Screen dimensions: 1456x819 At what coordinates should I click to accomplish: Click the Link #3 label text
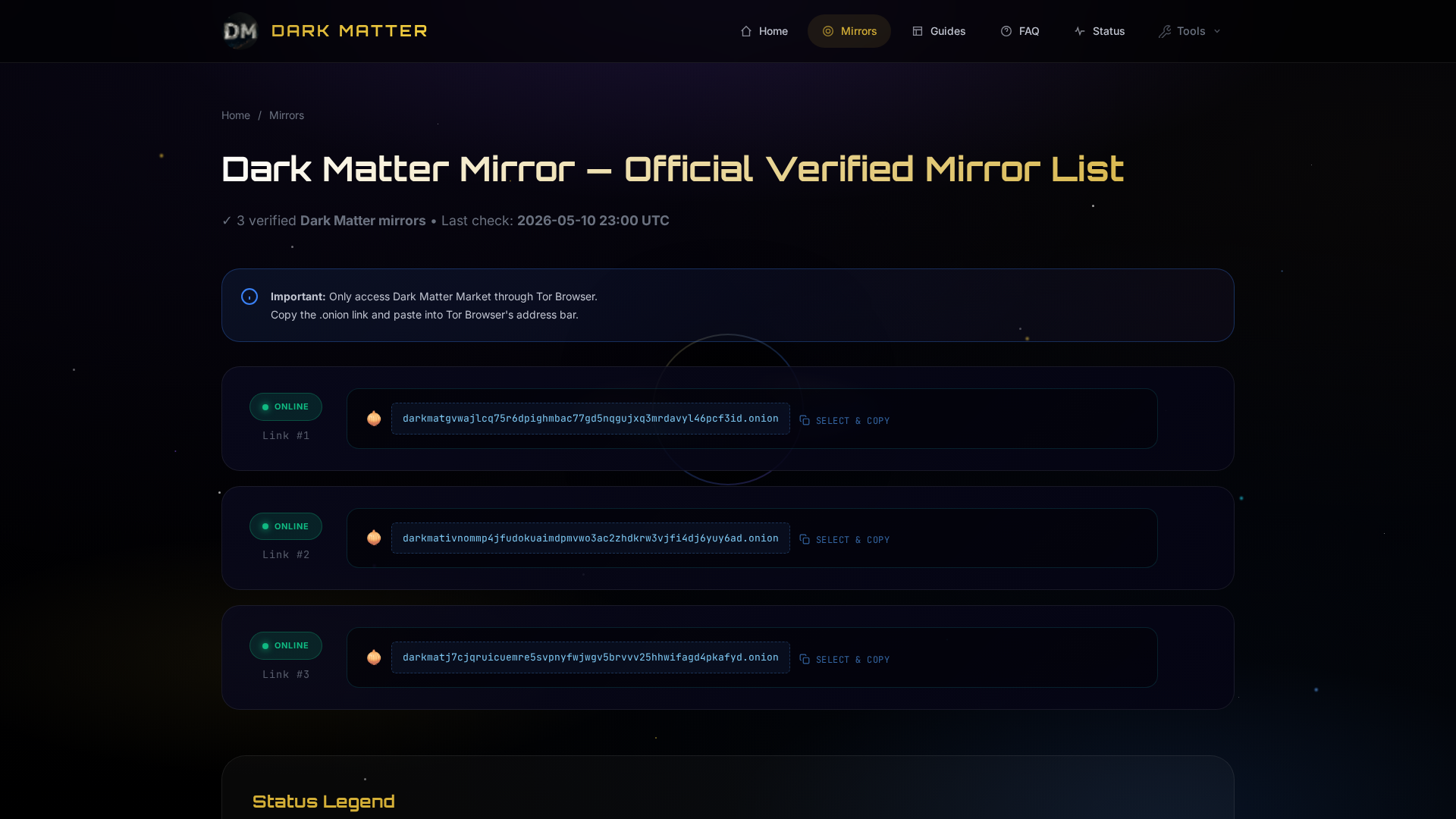click(x=286, y=674)
